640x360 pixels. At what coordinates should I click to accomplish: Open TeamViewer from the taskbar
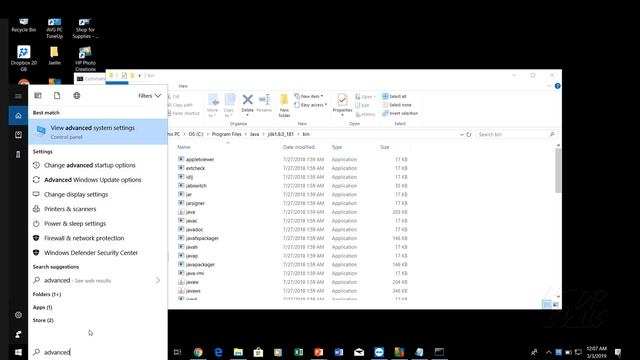[x=379, y=352]
